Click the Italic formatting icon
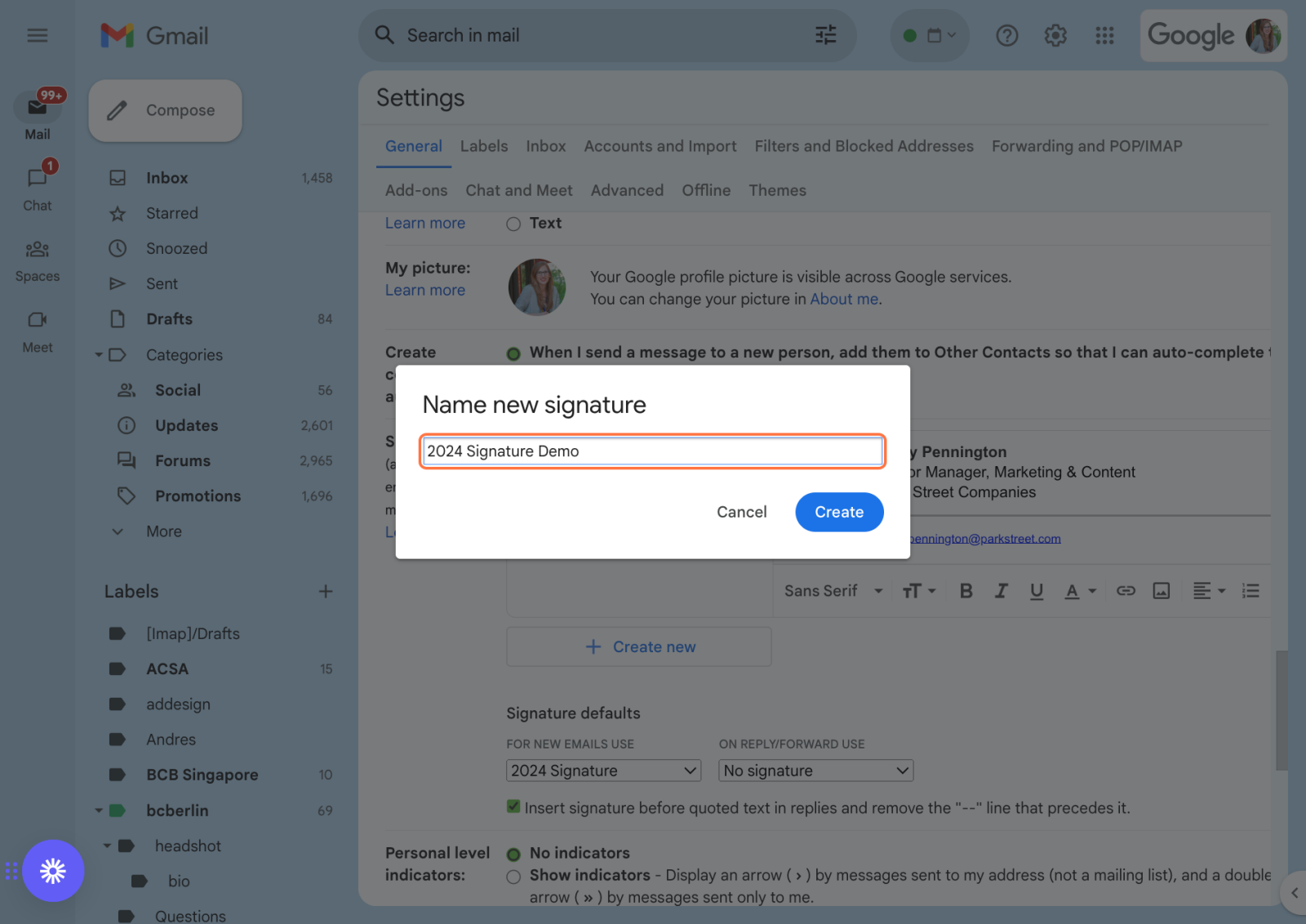Viewport: 1306px width, 924px height. 1001,591
